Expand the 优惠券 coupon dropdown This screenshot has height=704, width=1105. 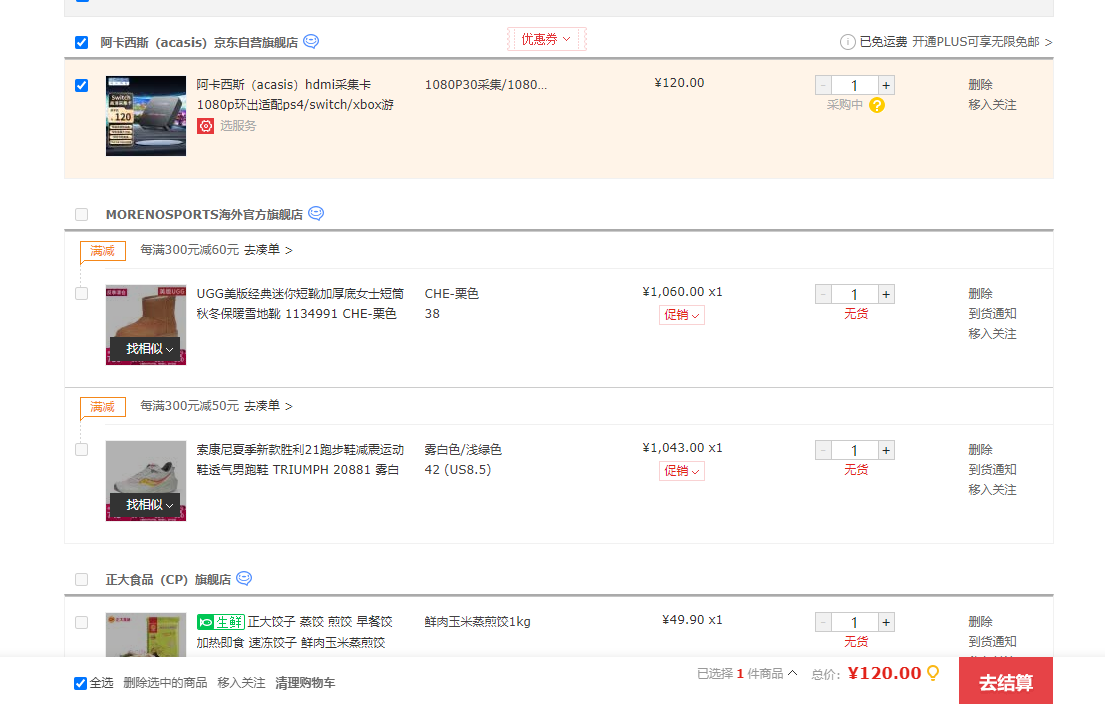tap(546, 39)
